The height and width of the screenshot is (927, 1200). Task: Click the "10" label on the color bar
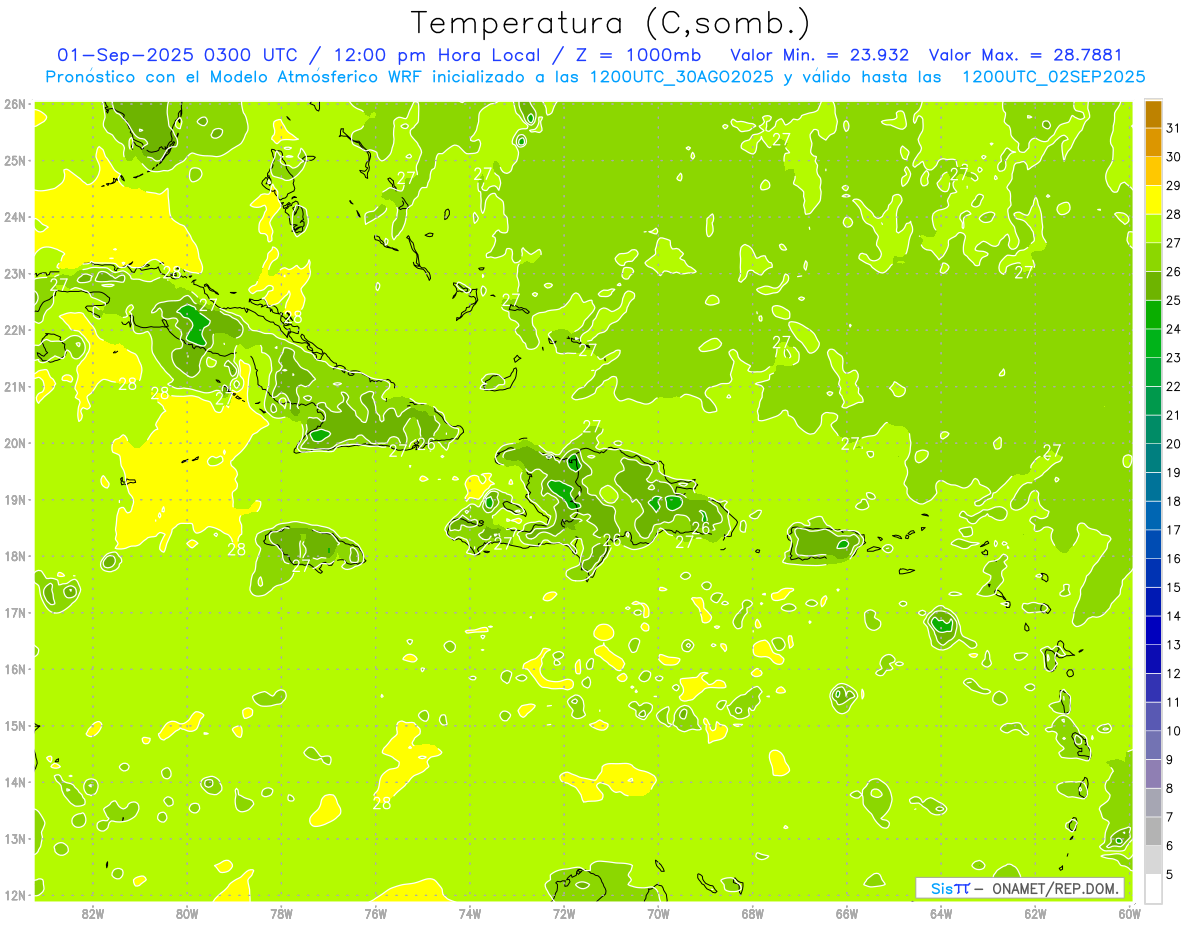pos(1174,731)
